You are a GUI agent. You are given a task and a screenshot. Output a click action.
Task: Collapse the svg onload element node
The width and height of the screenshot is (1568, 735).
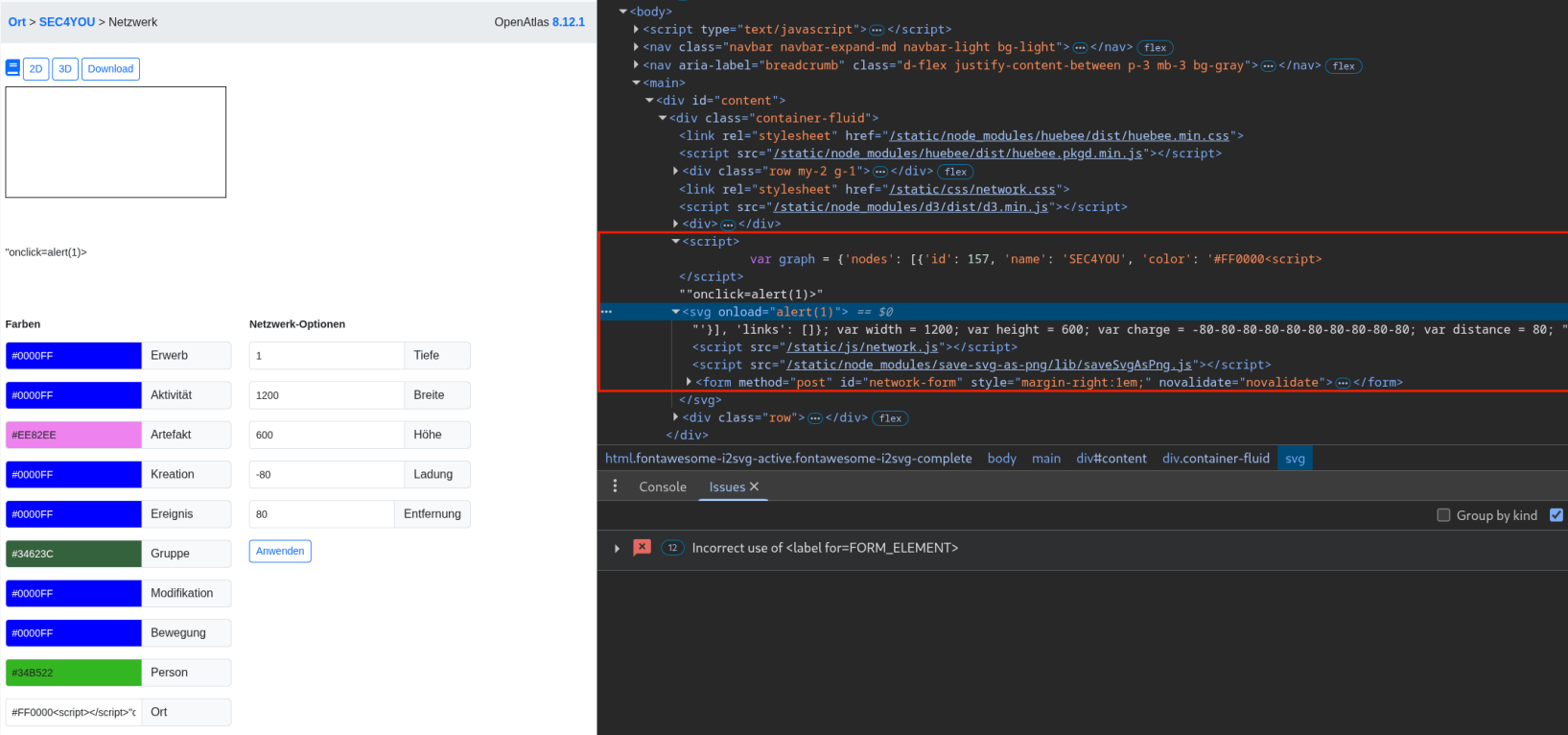pyautogui.click(x=676, y=312)
